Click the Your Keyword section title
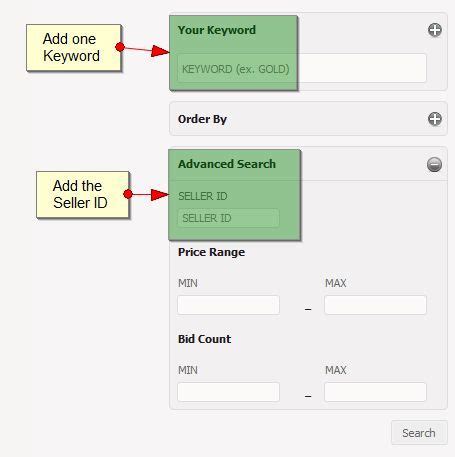This screenshot has width=455, height=457. coord(217,30)
